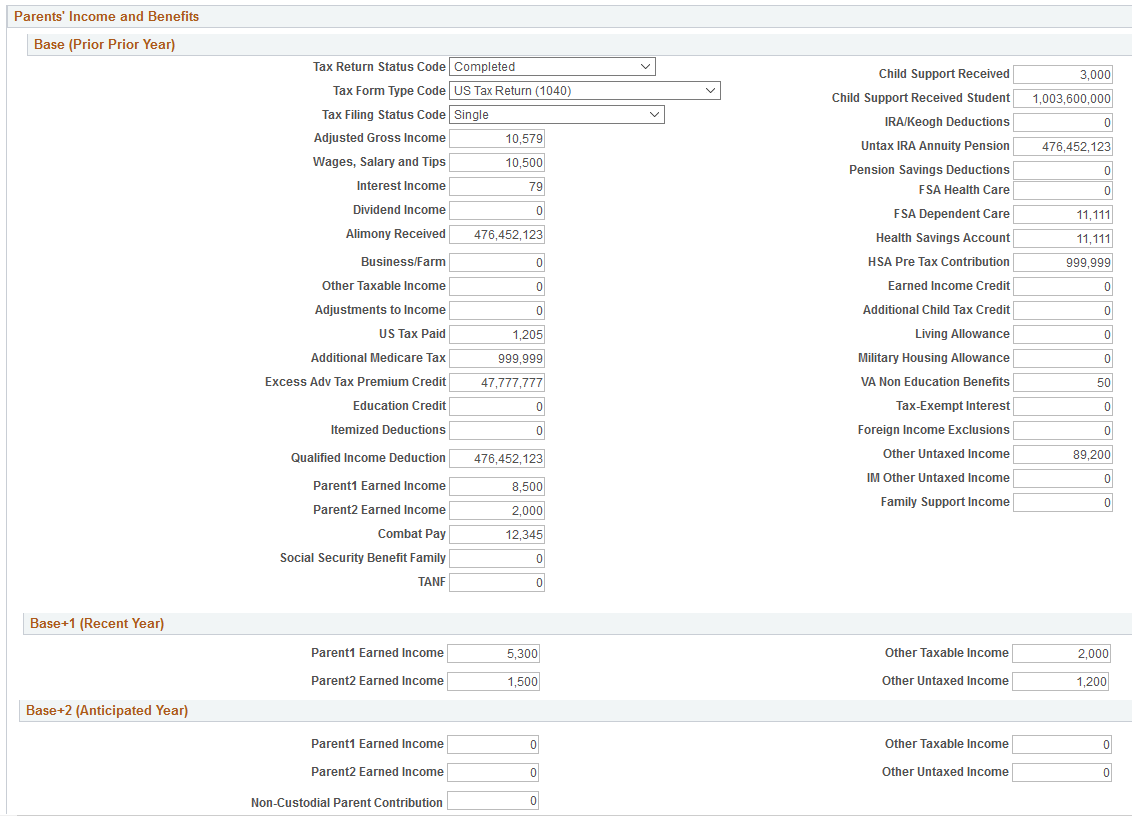
Task: Select the Wages, Salary and Tips field
Action: tap(496, 162)
